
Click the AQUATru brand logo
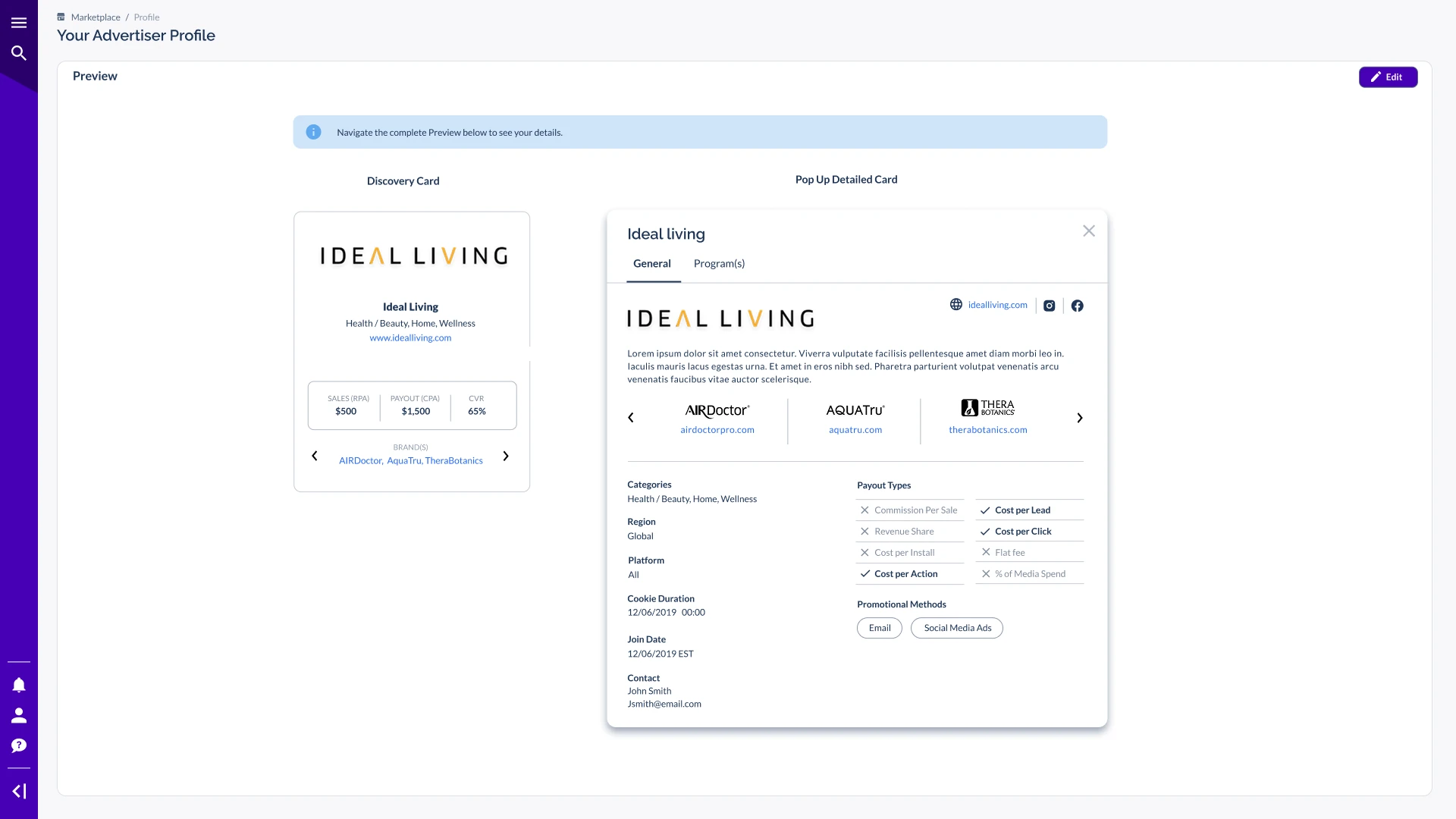(x=855, y=410)
